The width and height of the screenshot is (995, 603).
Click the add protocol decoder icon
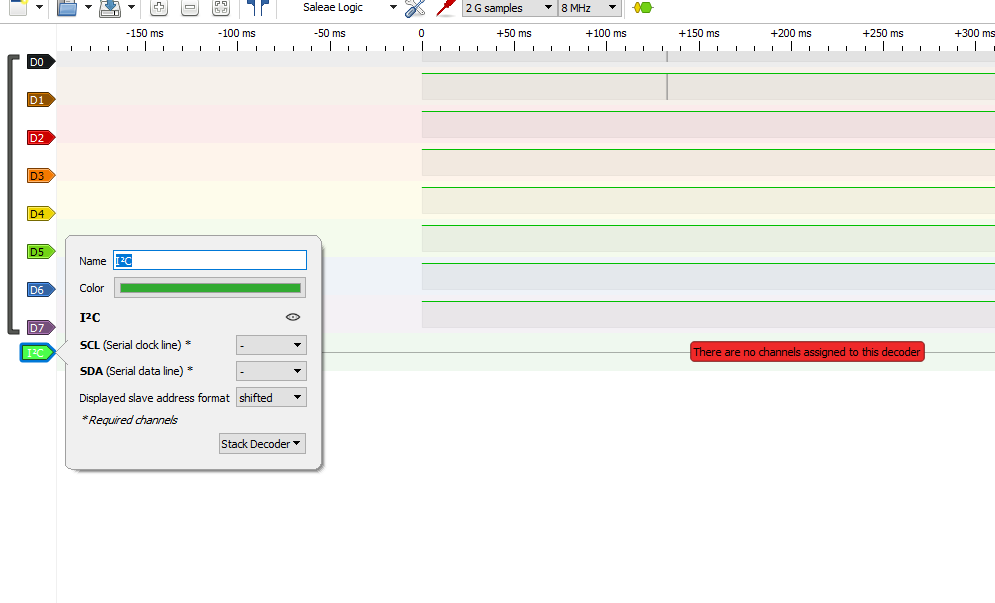tap(643, 8)
